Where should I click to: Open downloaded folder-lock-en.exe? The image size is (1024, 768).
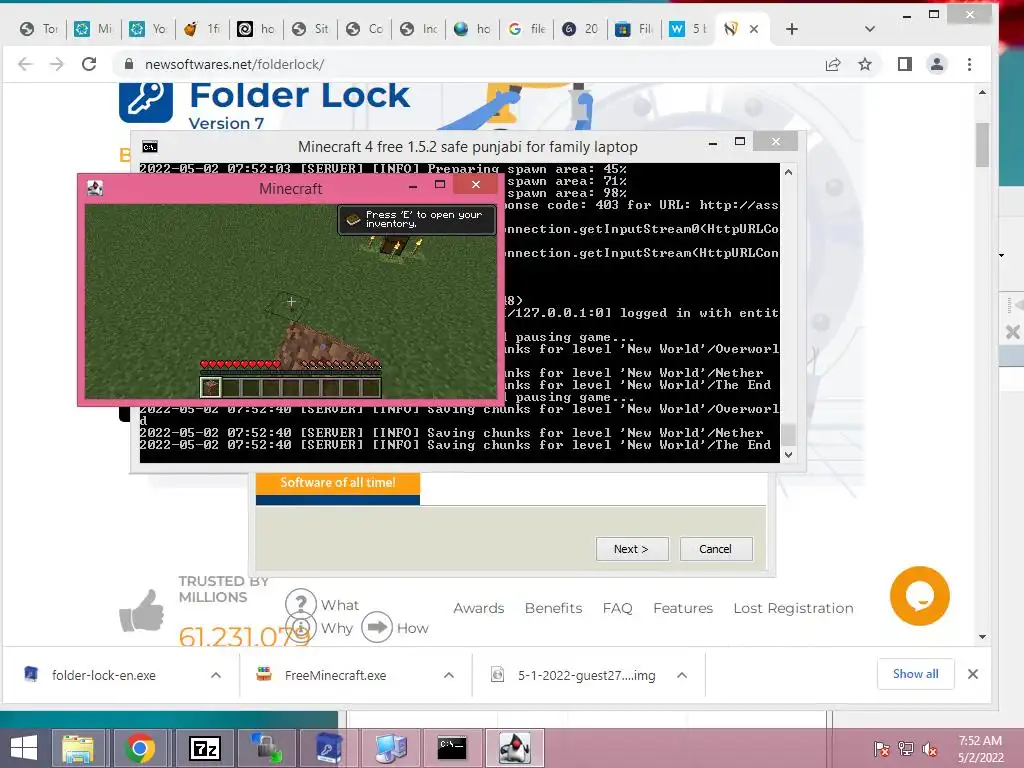pos(104,675)
